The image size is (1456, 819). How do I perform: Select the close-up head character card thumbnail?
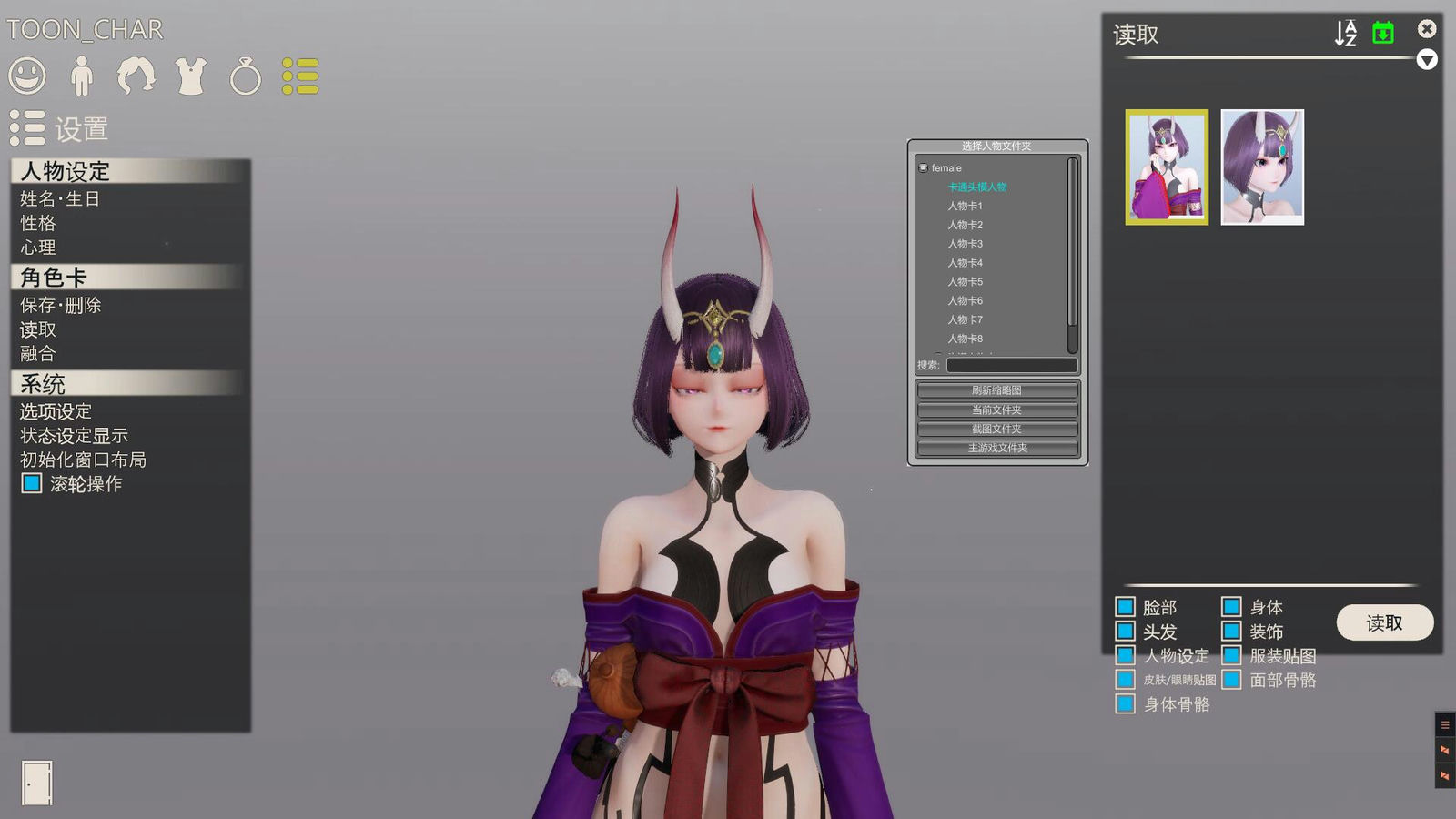(x=1261, y=167)
